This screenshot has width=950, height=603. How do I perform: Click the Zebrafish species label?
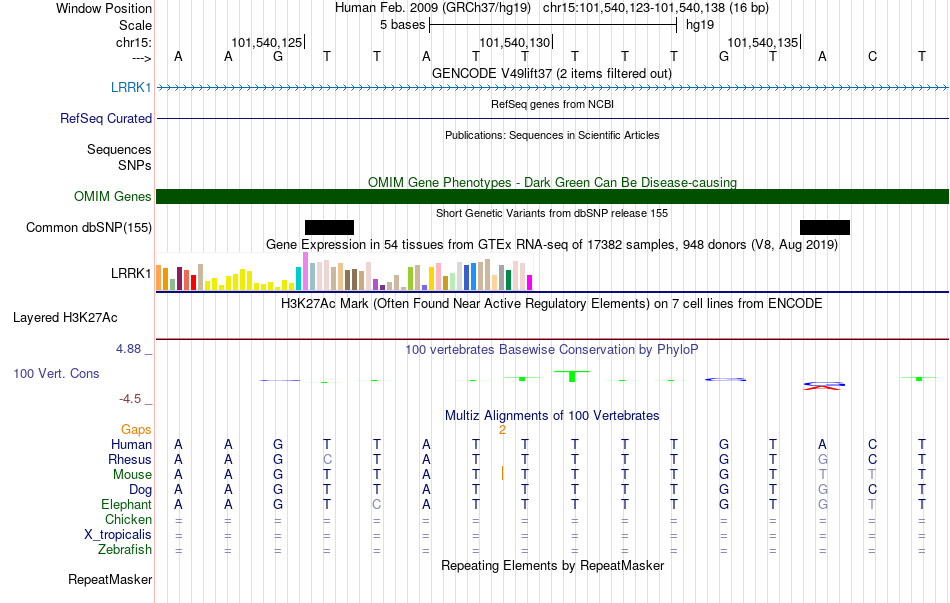(125, 550)
